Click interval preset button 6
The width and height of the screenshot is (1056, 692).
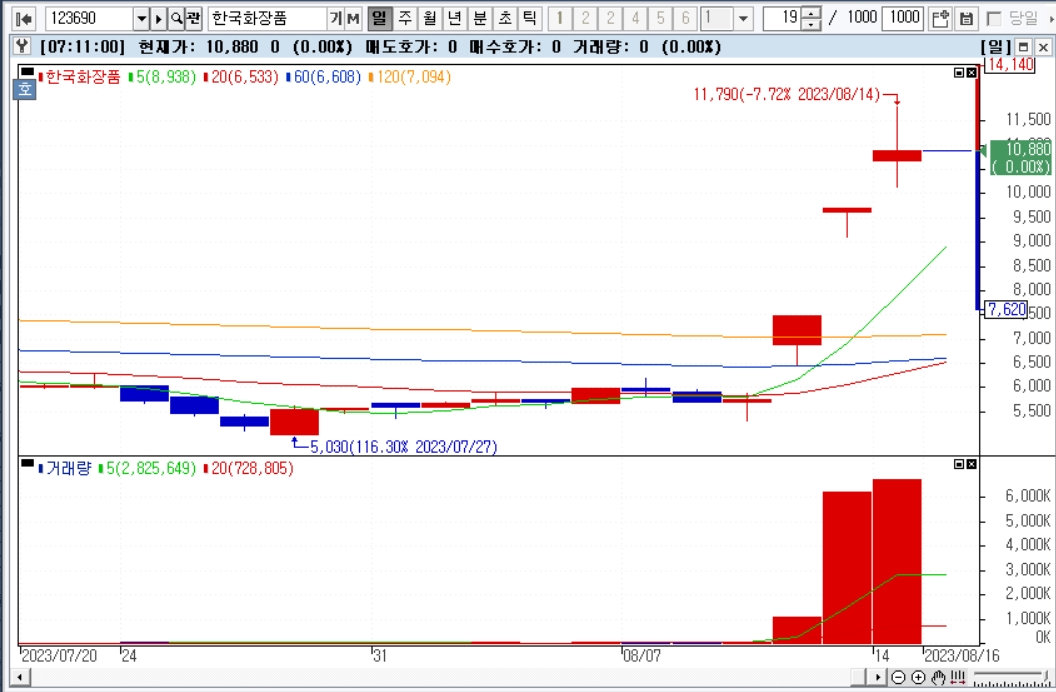(685, 19)
